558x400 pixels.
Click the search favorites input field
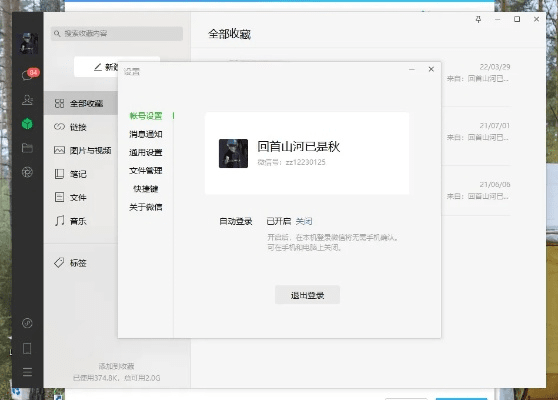[x=117, y=34]
